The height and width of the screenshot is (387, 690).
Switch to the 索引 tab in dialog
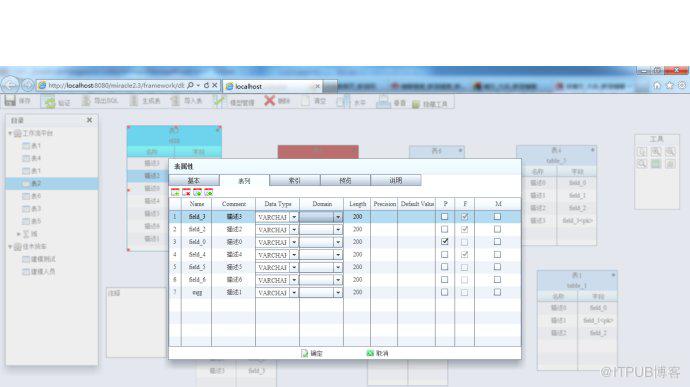(x=294, y=181)
